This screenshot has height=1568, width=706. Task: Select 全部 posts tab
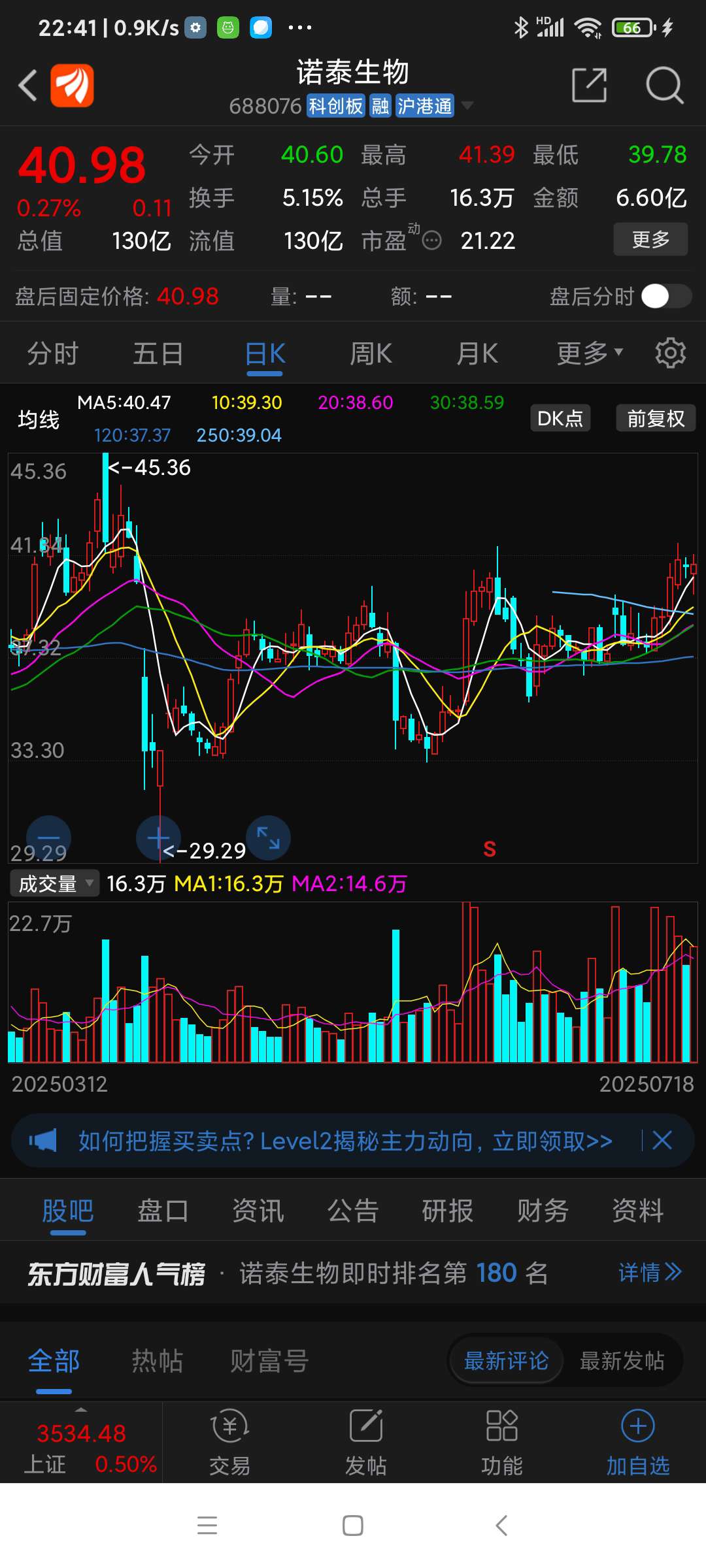[54, 1362]
